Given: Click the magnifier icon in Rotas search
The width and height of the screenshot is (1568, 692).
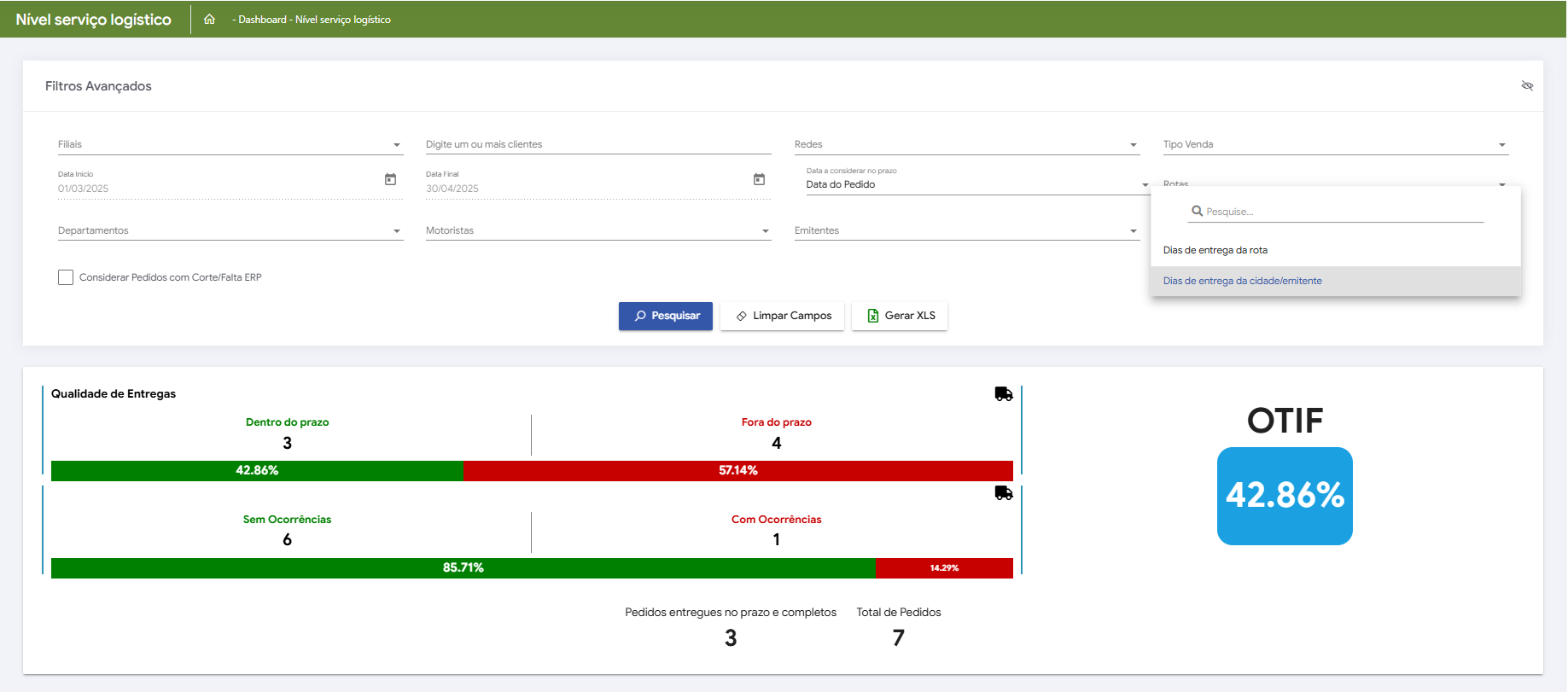Looking at the screenshot, I should 1197,211.
